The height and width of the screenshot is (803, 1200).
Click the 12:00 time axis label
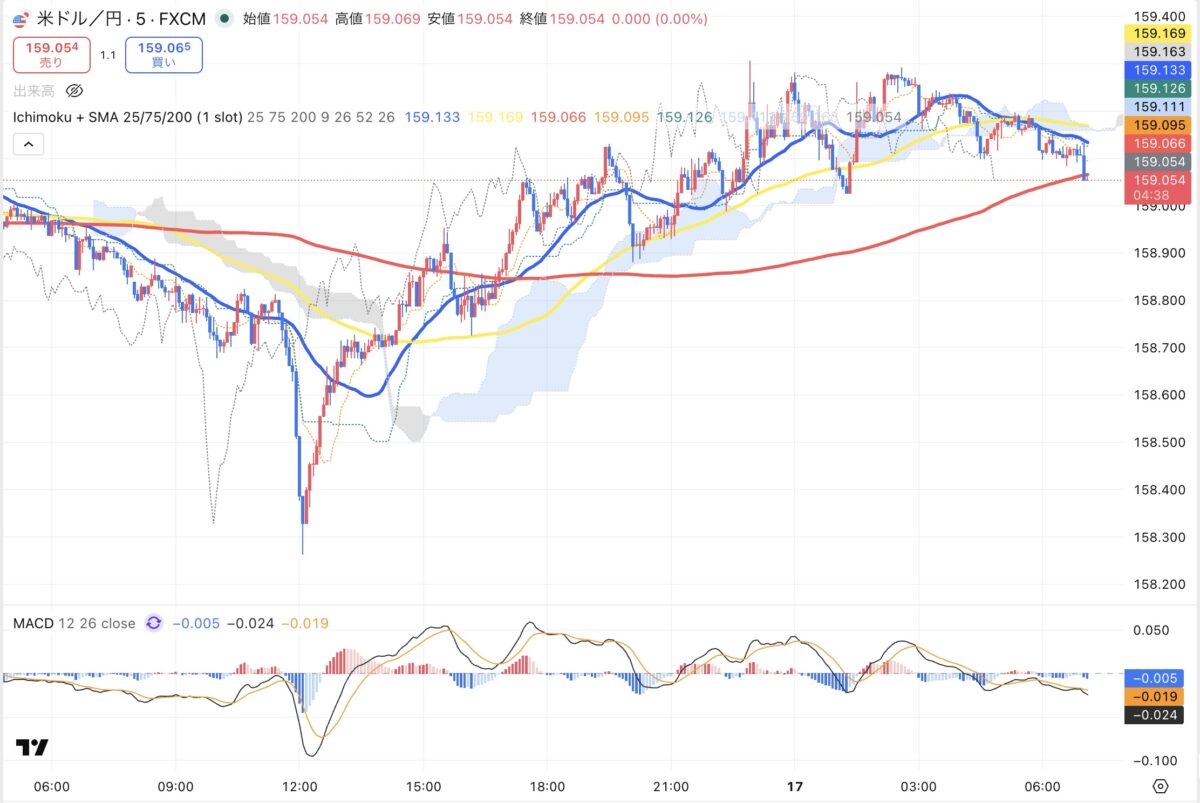[300, 786]
